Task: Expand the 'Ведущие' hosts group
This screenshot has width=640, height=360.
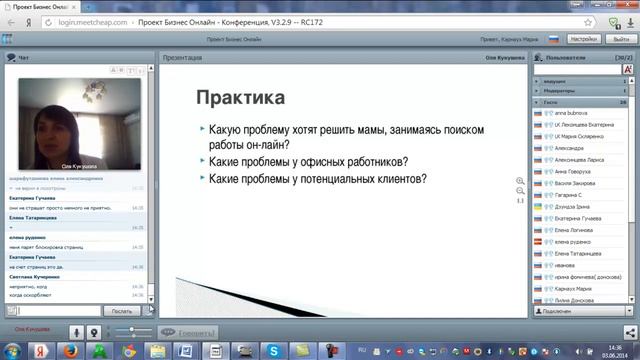Action: point(580,81)
